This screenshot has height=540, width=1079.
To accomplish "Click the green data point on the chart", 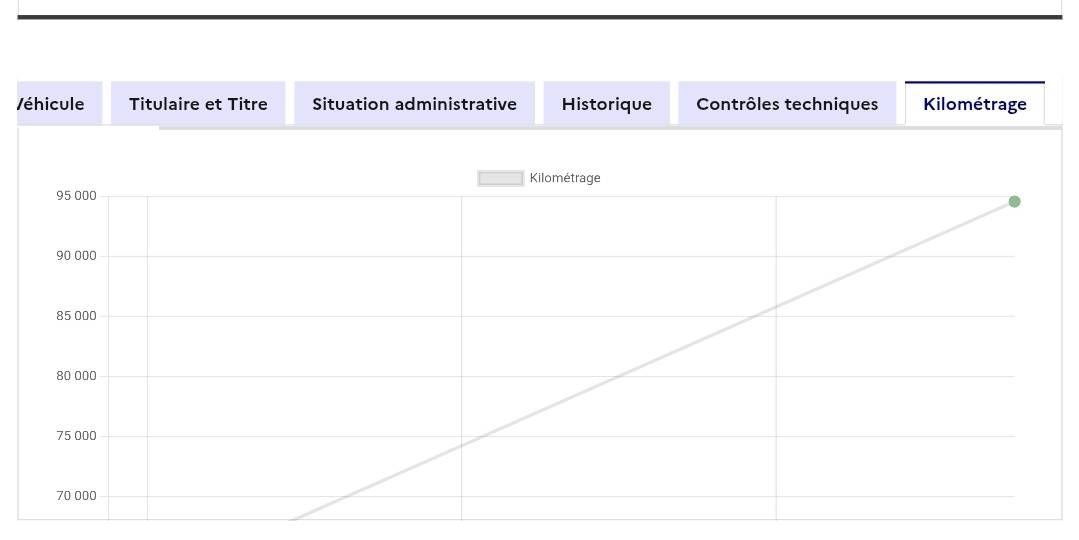I will point(1014,202).
